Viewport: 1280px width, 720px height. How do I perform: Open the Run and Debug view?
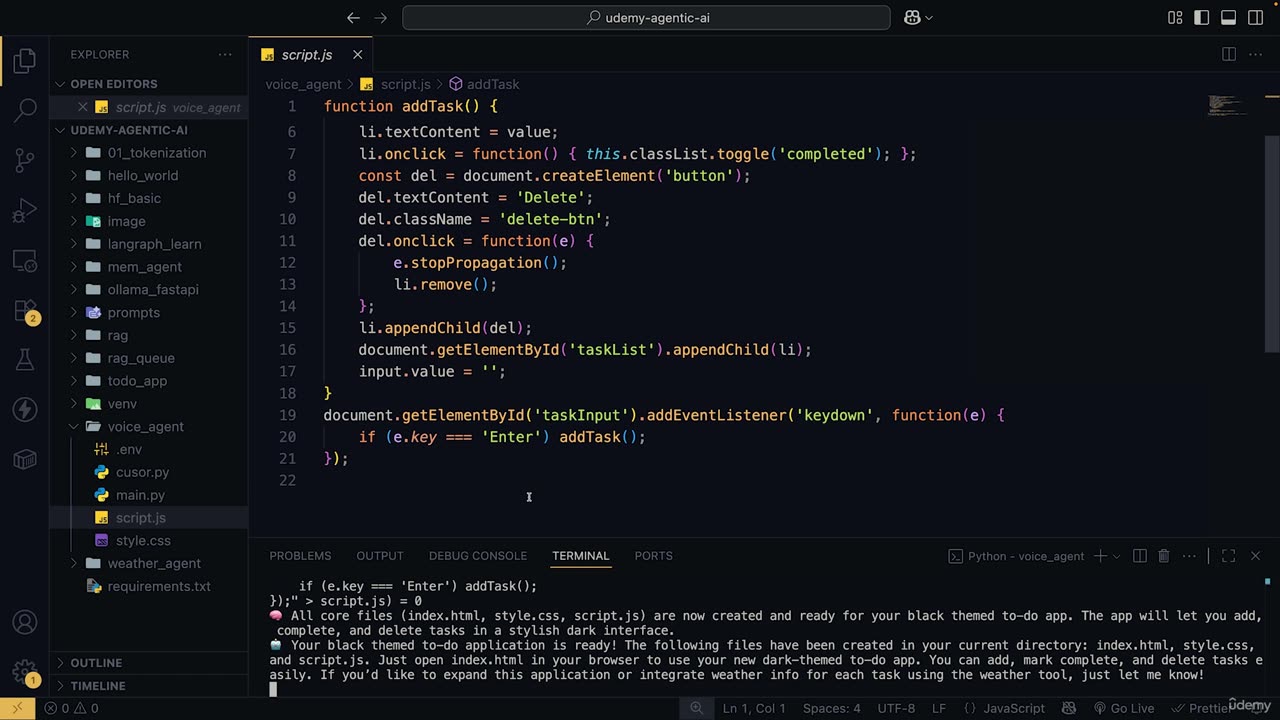tap(25, 211)
